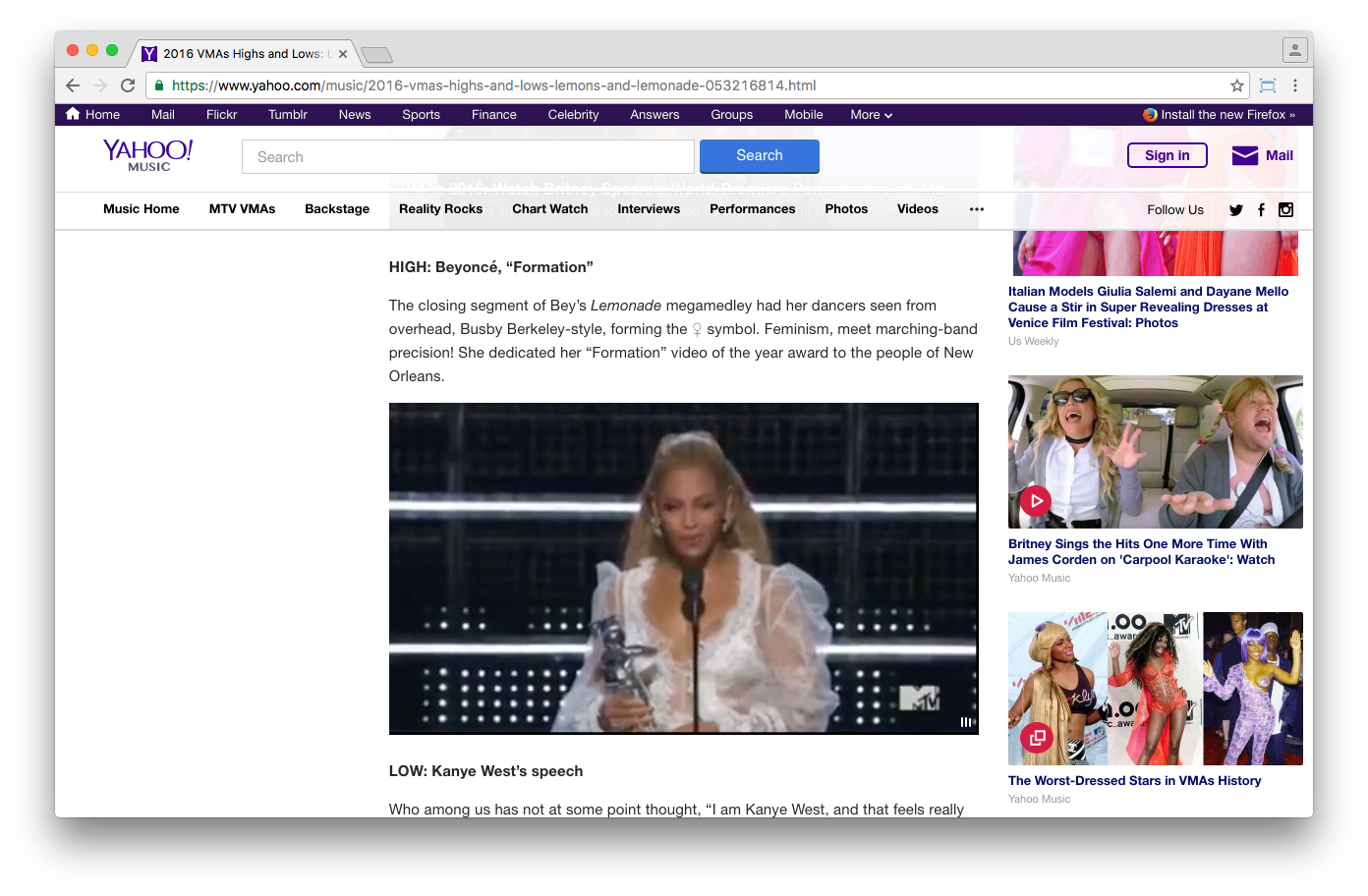This screenshot has width=1368, height=896.
Task: Click the Yahoo search input field
Action: click(468, 157)
